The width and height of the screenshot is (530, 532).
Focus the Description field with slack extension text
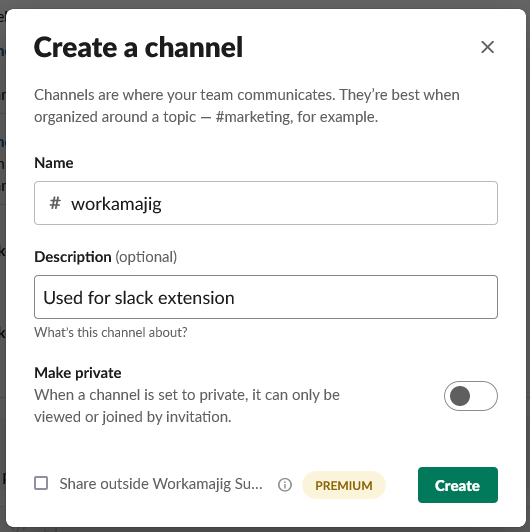pyautogui.click(x=266, y=297)
